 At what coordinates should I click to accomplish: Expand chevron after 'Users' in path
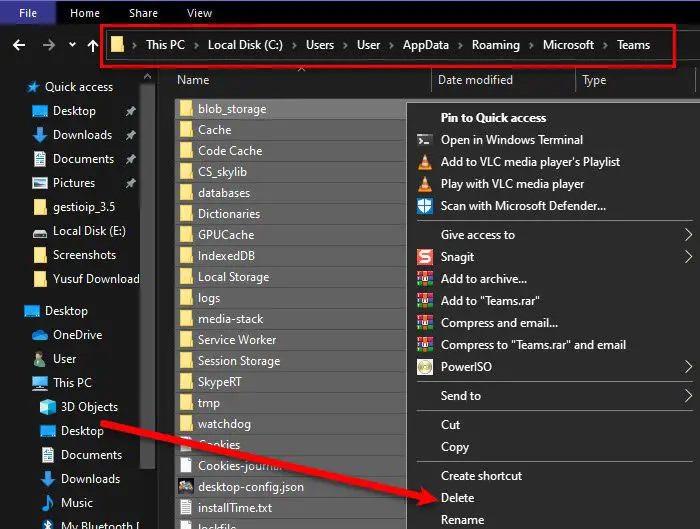tap(346, 46)
